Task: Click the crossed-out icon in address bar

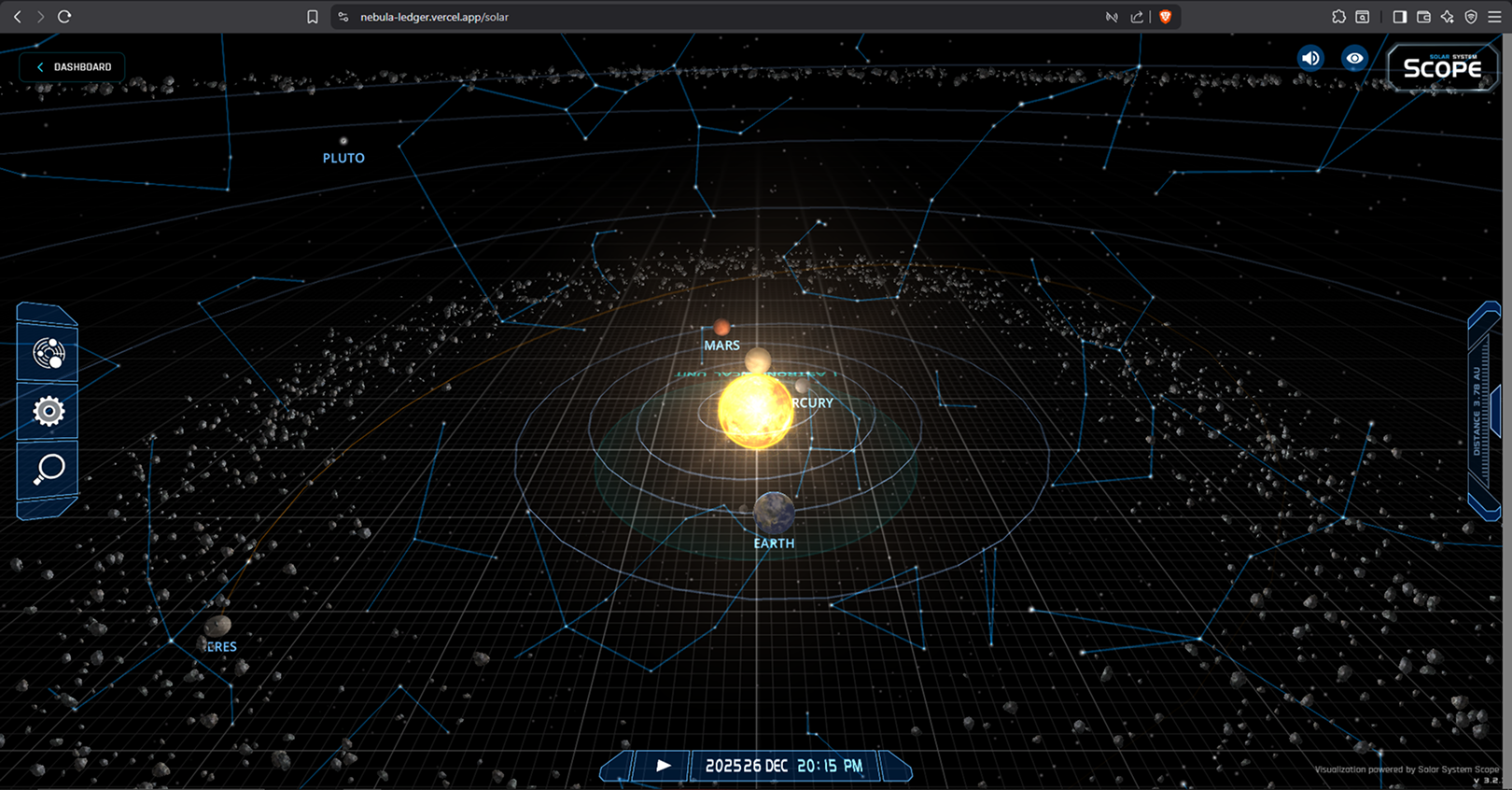Action: coord(1112,17)
